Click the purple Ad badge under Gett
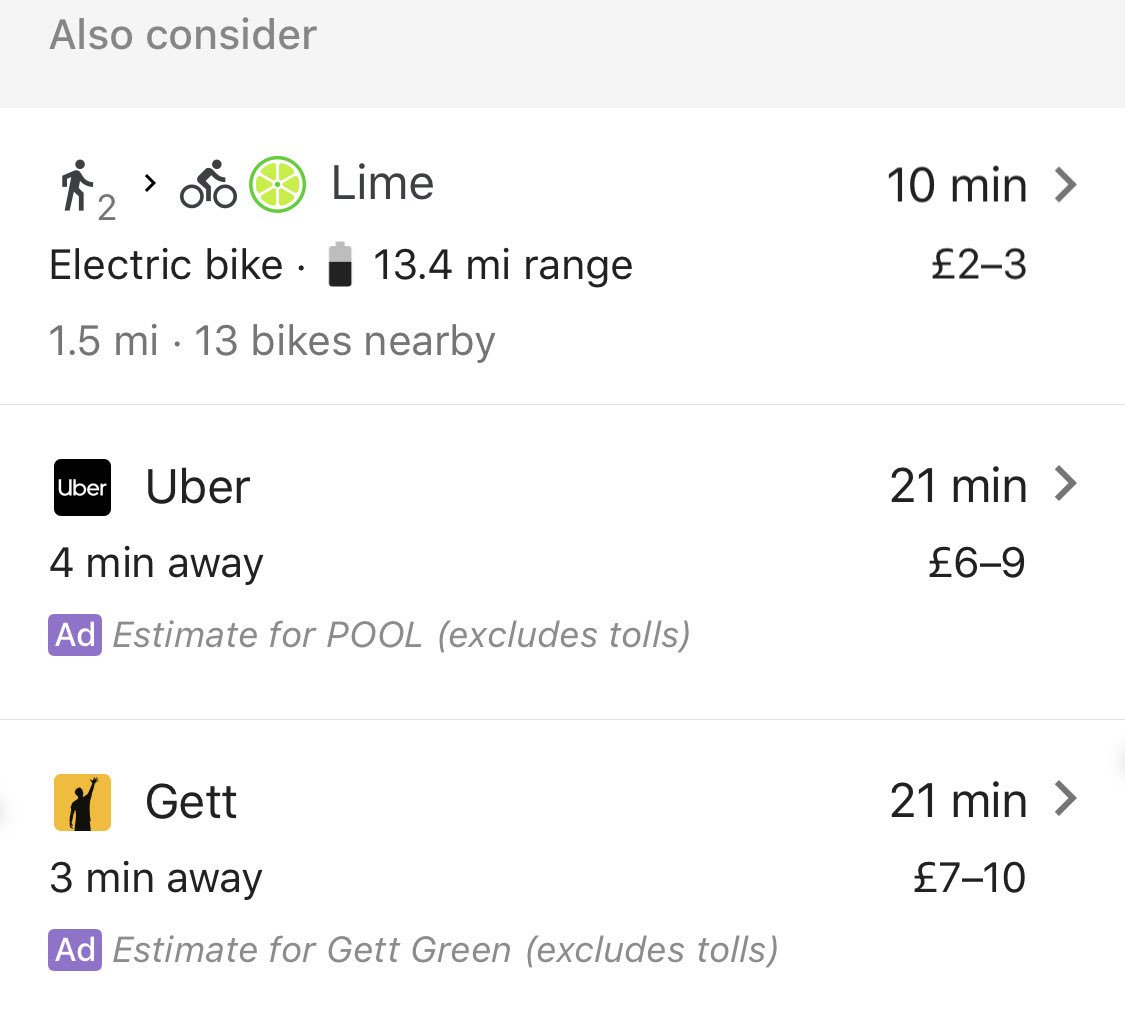The image size is (1125, 1027). pyautogui.click(x=75, y=949)
